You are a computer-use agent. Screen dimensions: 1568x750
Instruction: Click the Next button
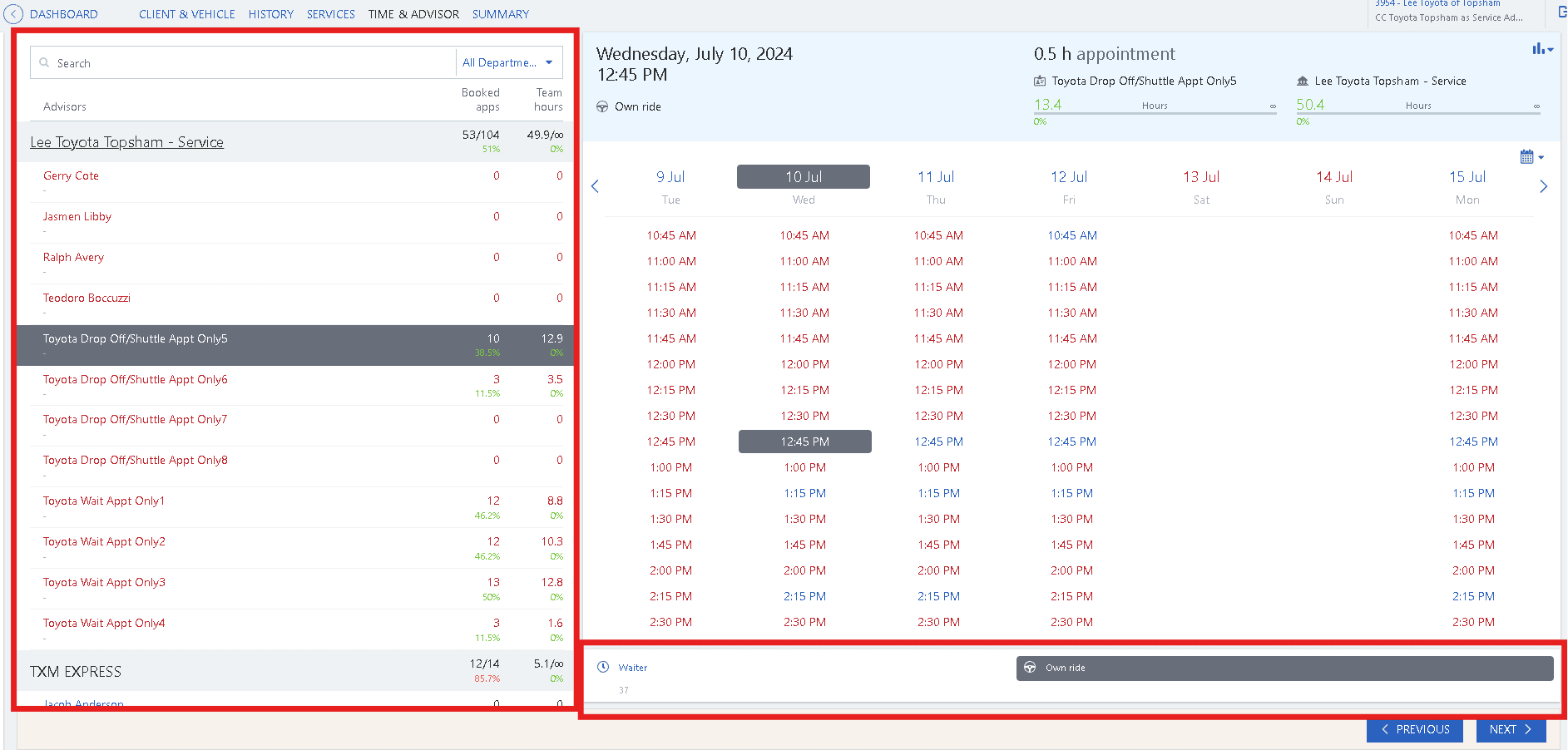click(x=1511, y=729)
